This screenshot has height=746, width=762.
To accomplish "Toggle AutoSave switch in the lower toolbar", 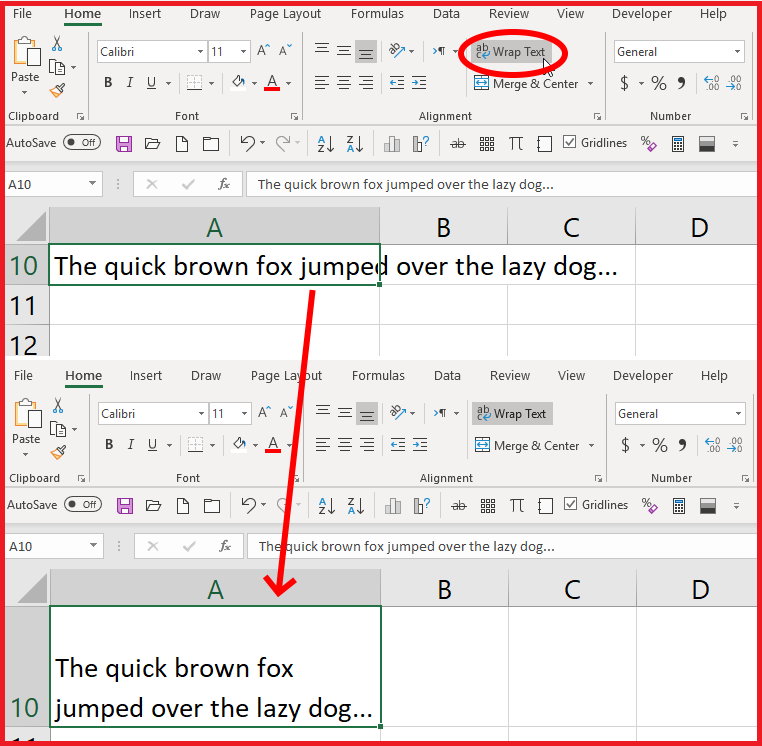I will click(83, 504).
